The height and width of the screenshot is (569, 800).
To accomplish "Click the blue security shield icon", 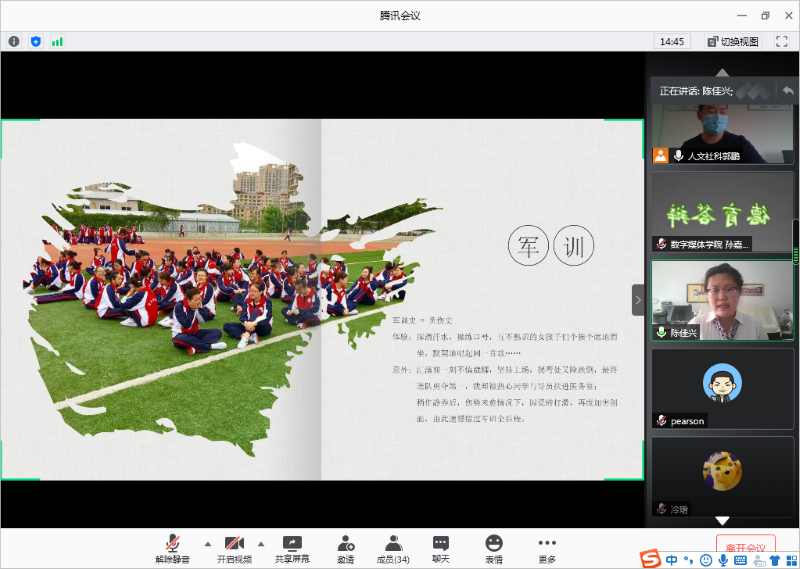I will coord(36,41).
